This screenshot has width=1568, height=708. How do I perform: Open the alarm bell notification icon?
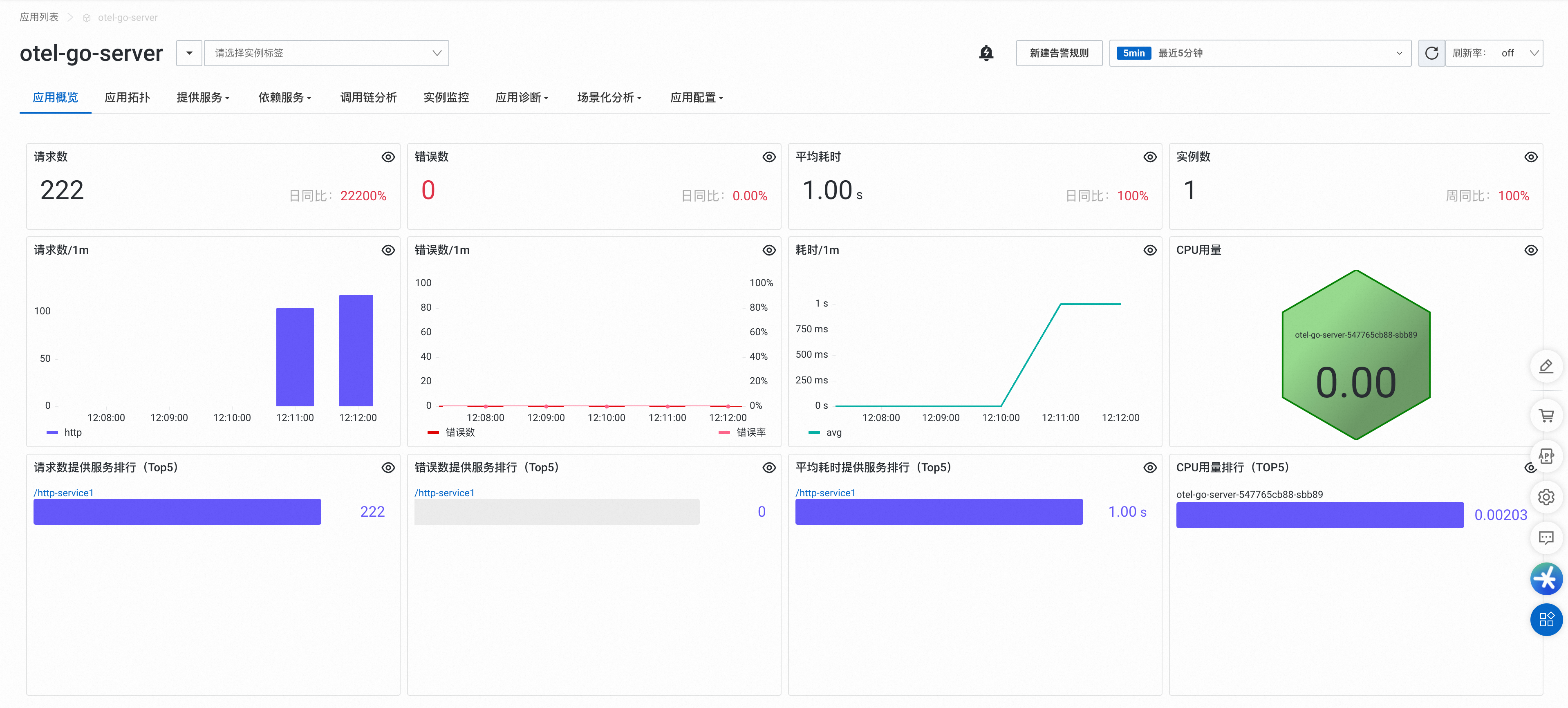[986, 53]
